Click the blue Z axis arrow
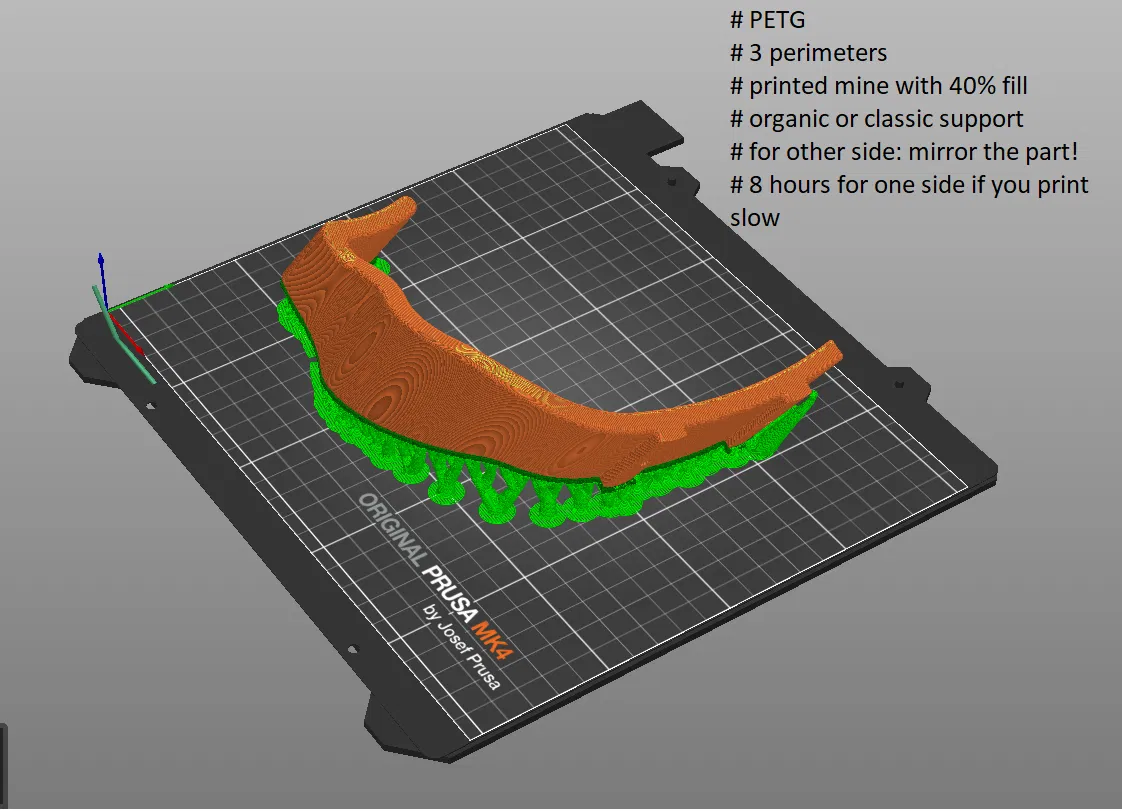Screen dimensions: 1122x811 point(103,283)
